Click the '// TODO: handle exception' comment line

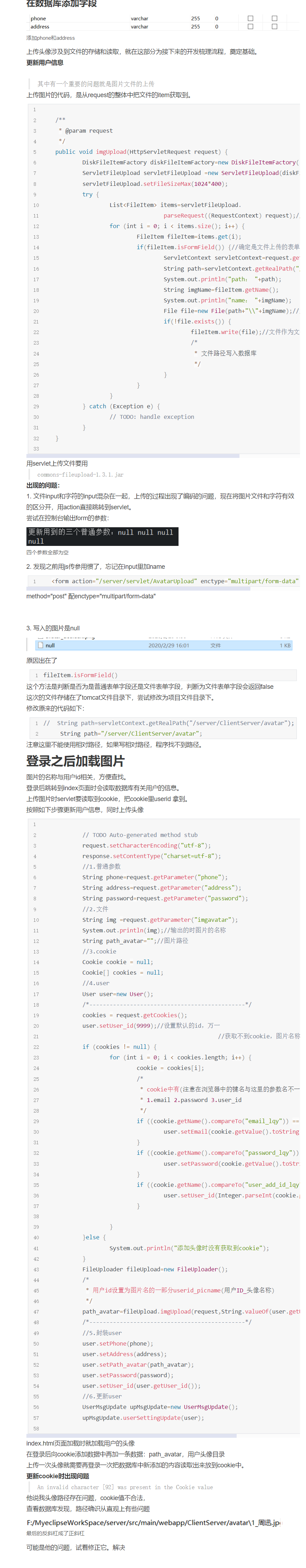pos(152,417)
